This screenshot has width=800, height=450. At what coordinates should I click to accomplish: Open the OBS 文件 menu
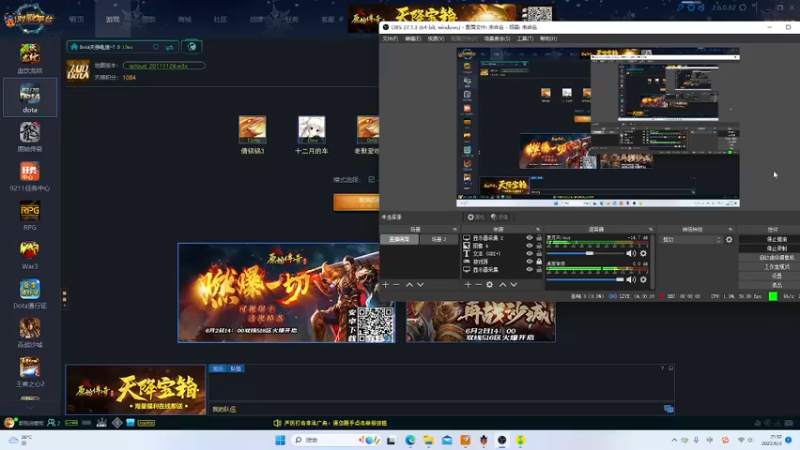(390, 38)
